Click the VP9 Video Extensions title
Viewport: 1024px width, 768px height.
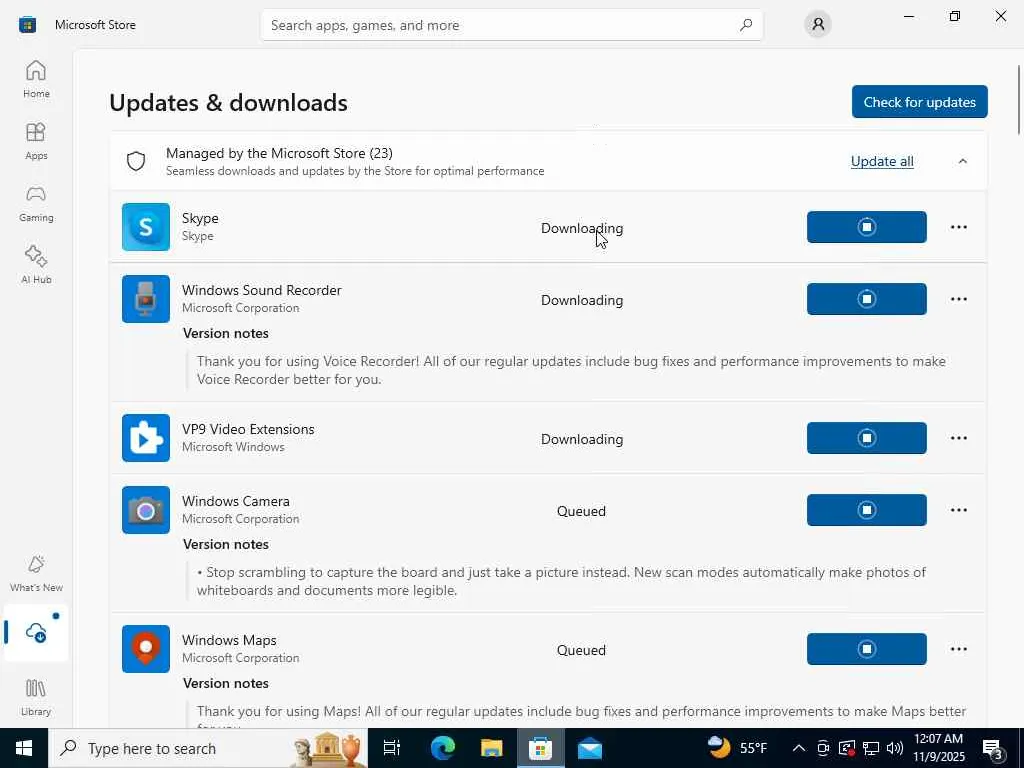tap(248, 429)
